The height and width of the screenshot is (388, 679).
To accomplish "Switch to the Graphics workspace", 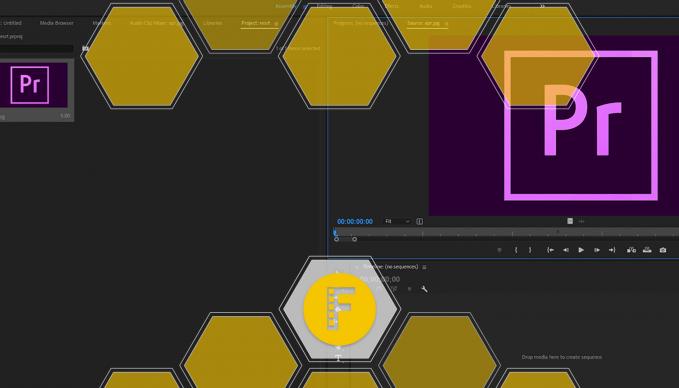I will [x=462, y=6].
